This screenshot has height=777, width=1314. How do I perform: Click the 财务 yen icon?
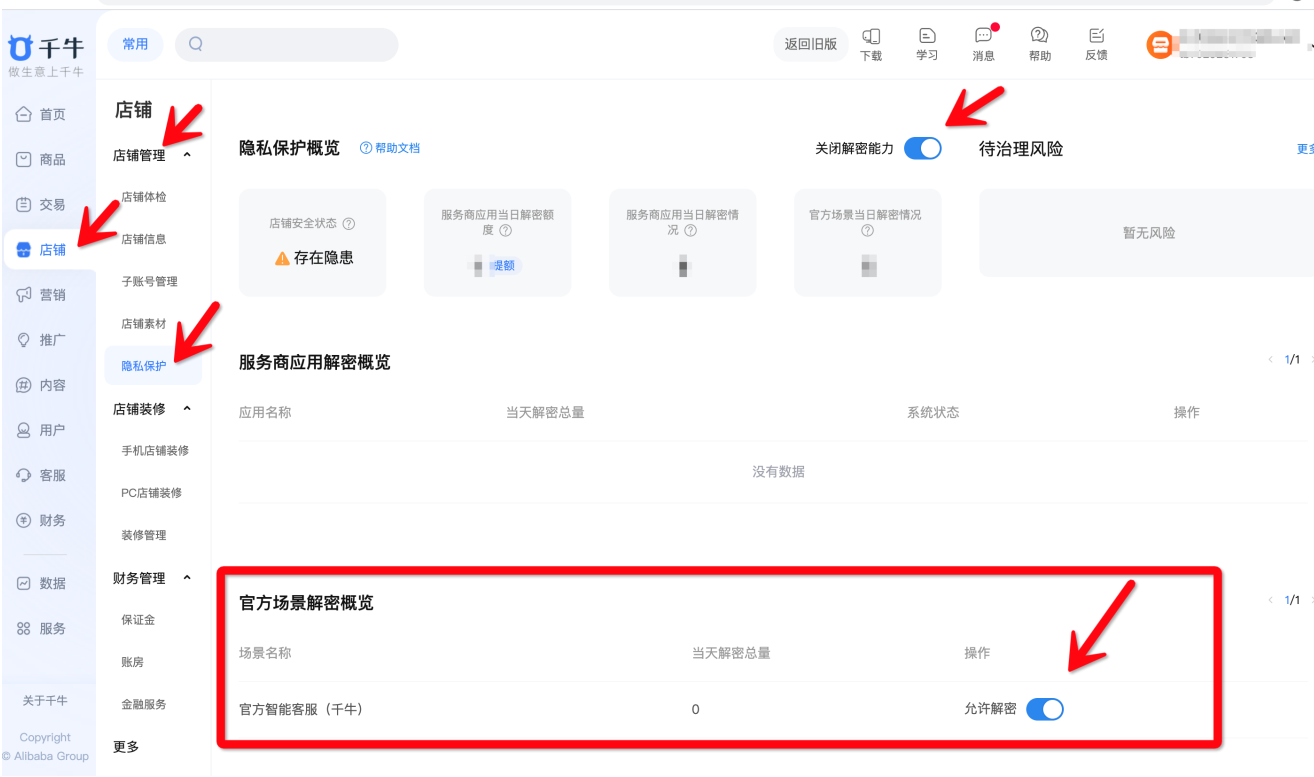[x=24, y=520]
